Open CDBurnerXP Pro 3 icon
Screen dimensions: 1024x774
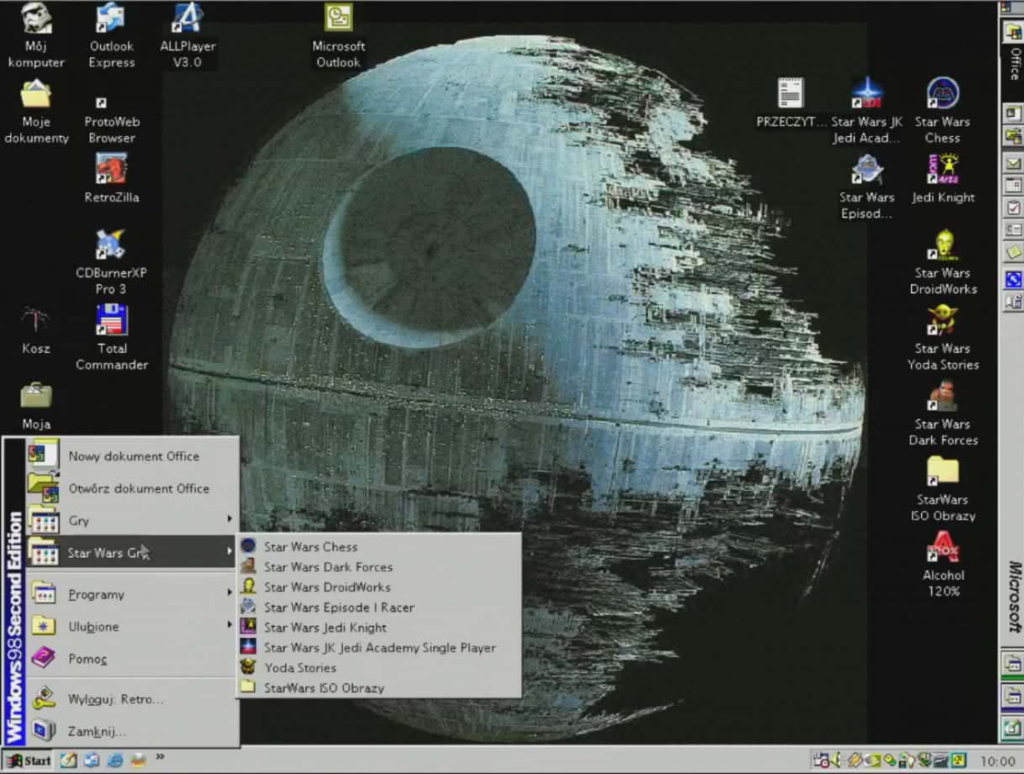[x=111, y=262]
